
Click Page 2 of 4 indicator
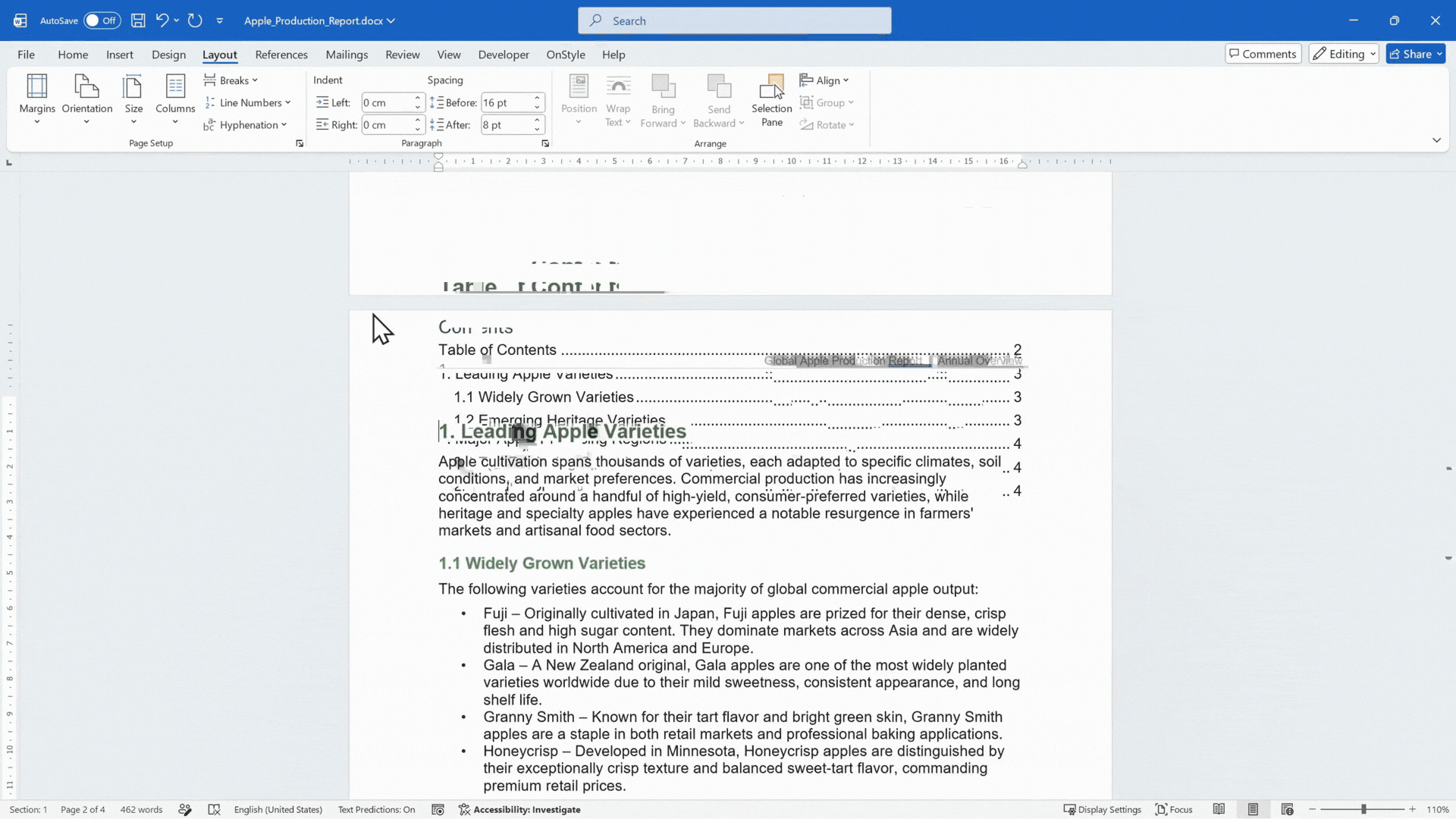point(83,809)
